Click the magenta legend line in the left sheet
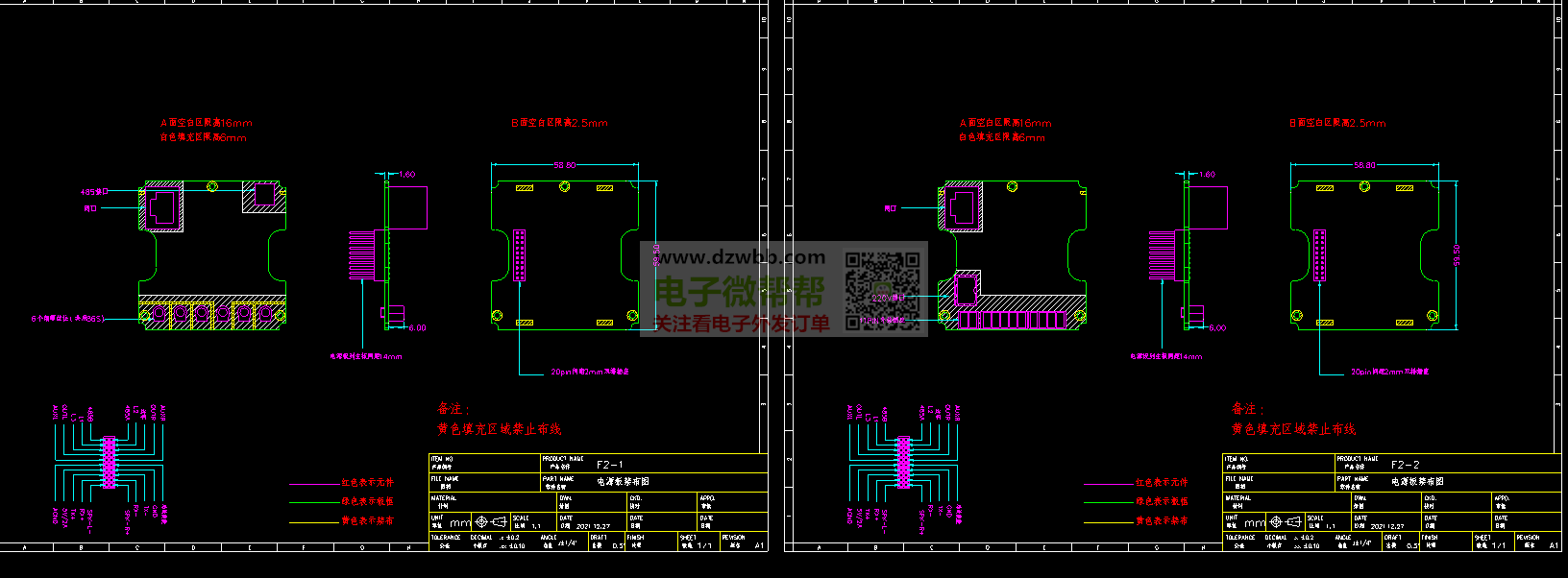 [314, 484]
